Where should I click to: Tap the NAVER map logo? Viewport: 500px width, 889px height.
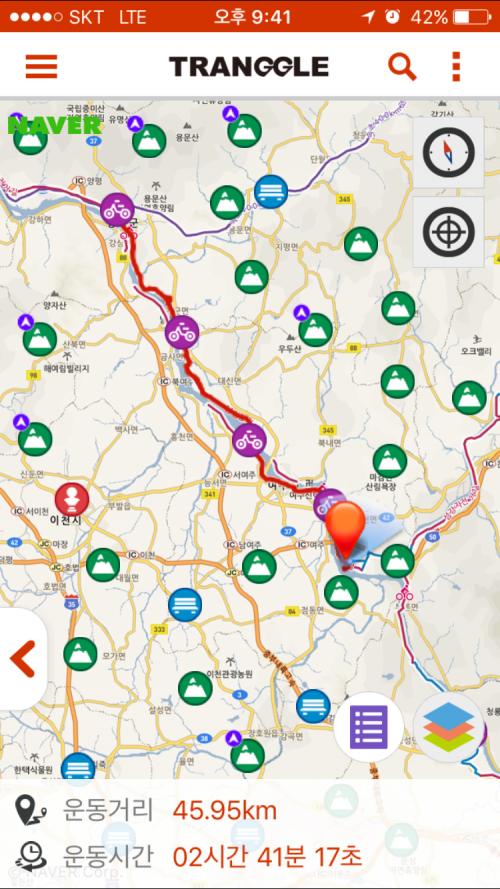54,125
